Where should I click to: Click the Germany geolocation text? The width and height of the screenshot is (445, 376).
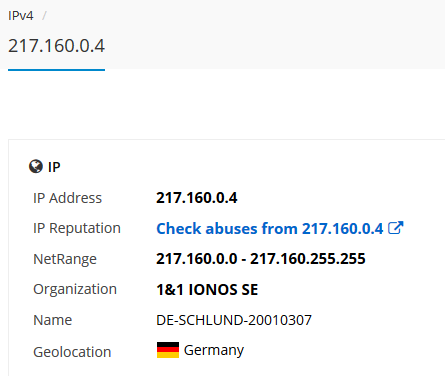214,350
